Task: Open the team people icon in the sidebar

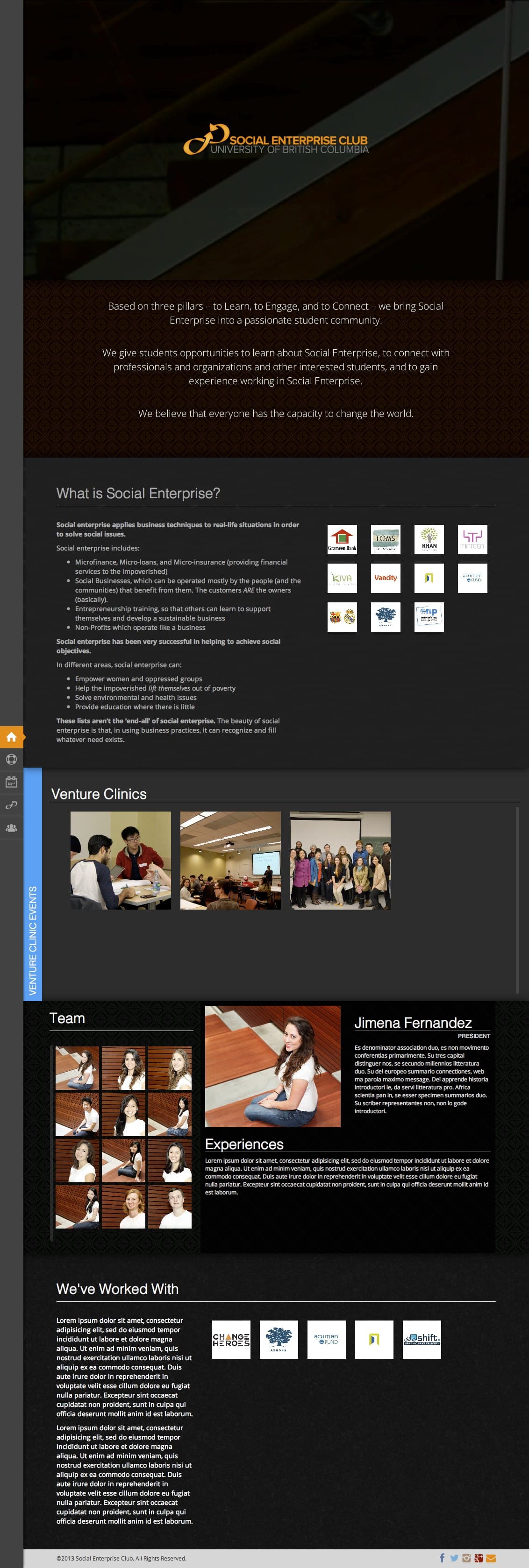Action: tap(11, 828)
